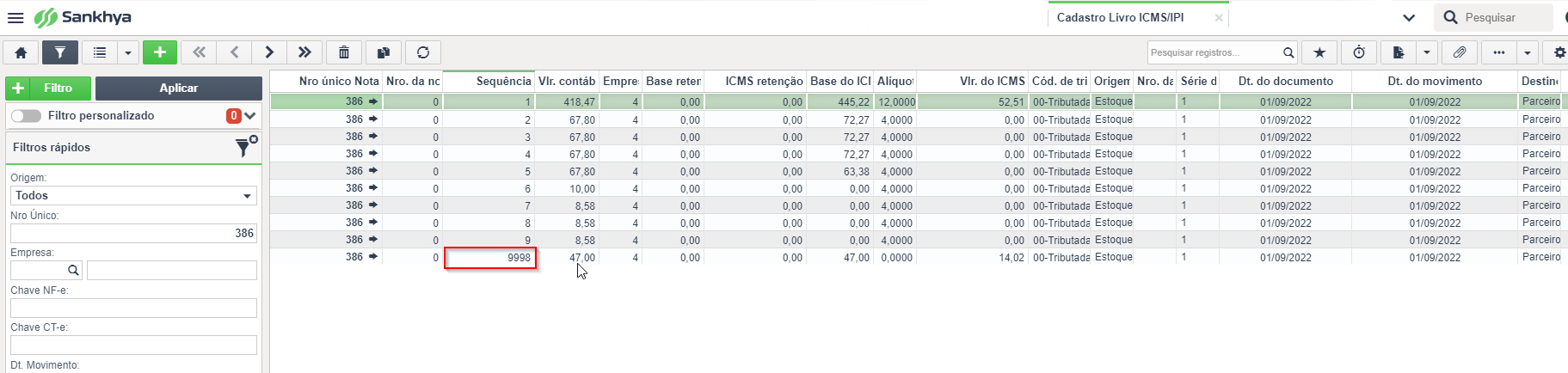Screen dimensions: 1568x373
Task: Sort by Dt. do movimento column header
Action: tap(1435, 81)
